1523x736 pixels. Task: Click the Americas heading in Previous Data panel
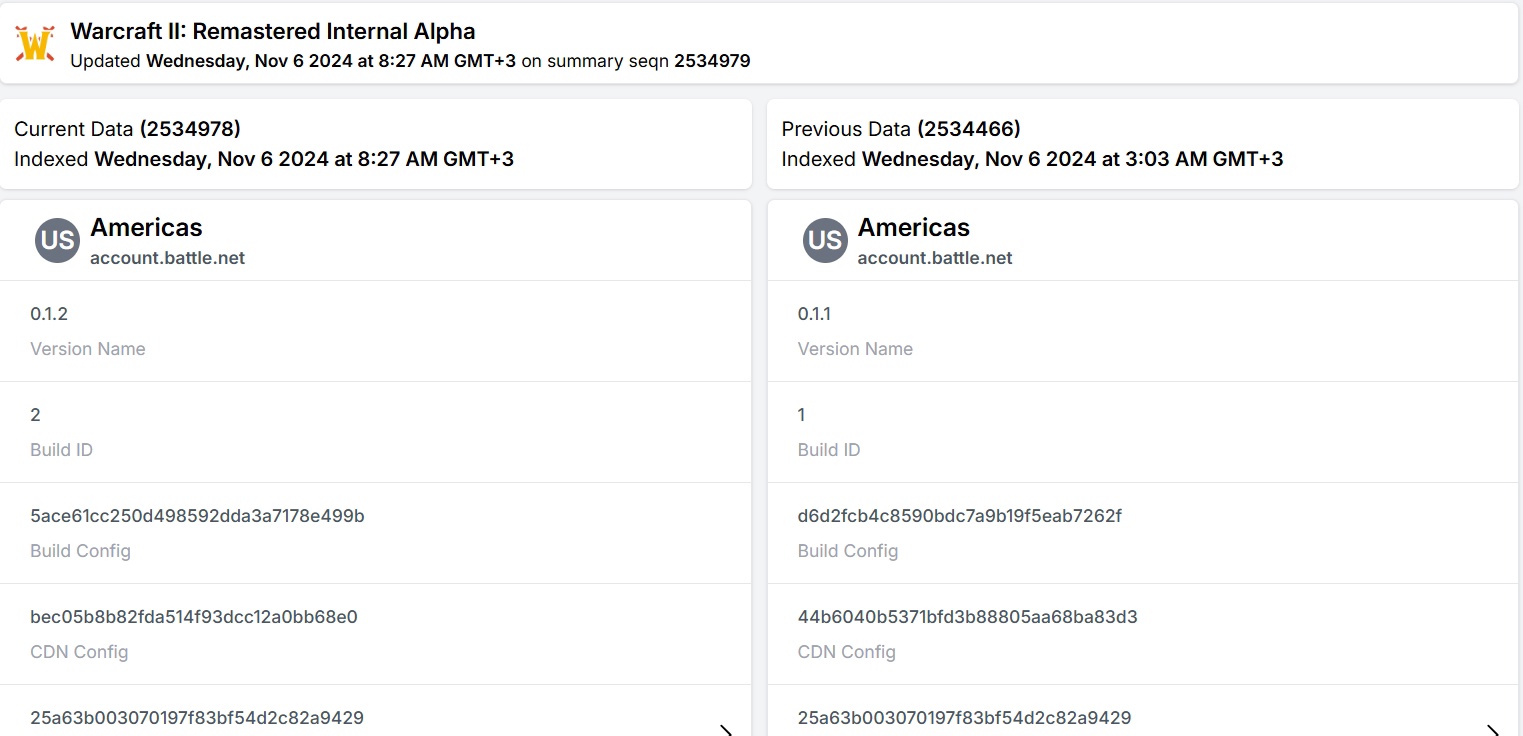pyautogui.click(x=913, y=228)
